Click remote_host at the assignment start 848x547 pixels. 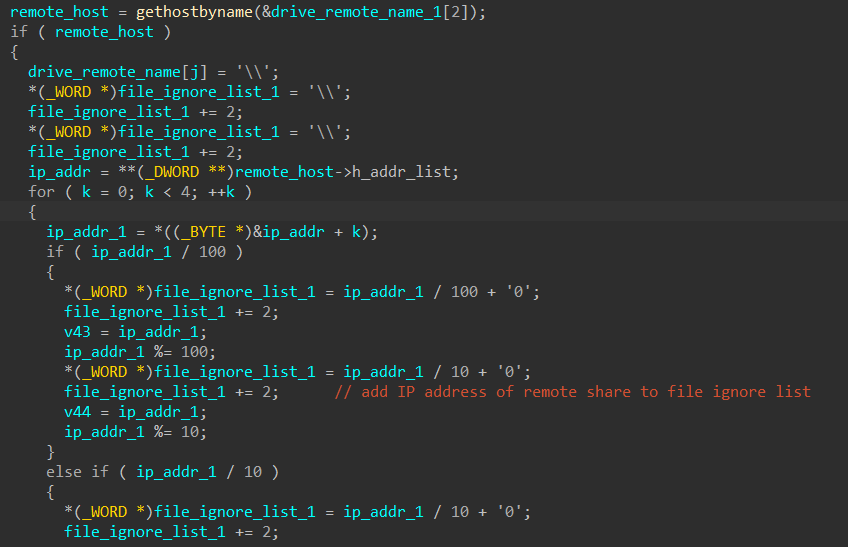tap(59, 12)
